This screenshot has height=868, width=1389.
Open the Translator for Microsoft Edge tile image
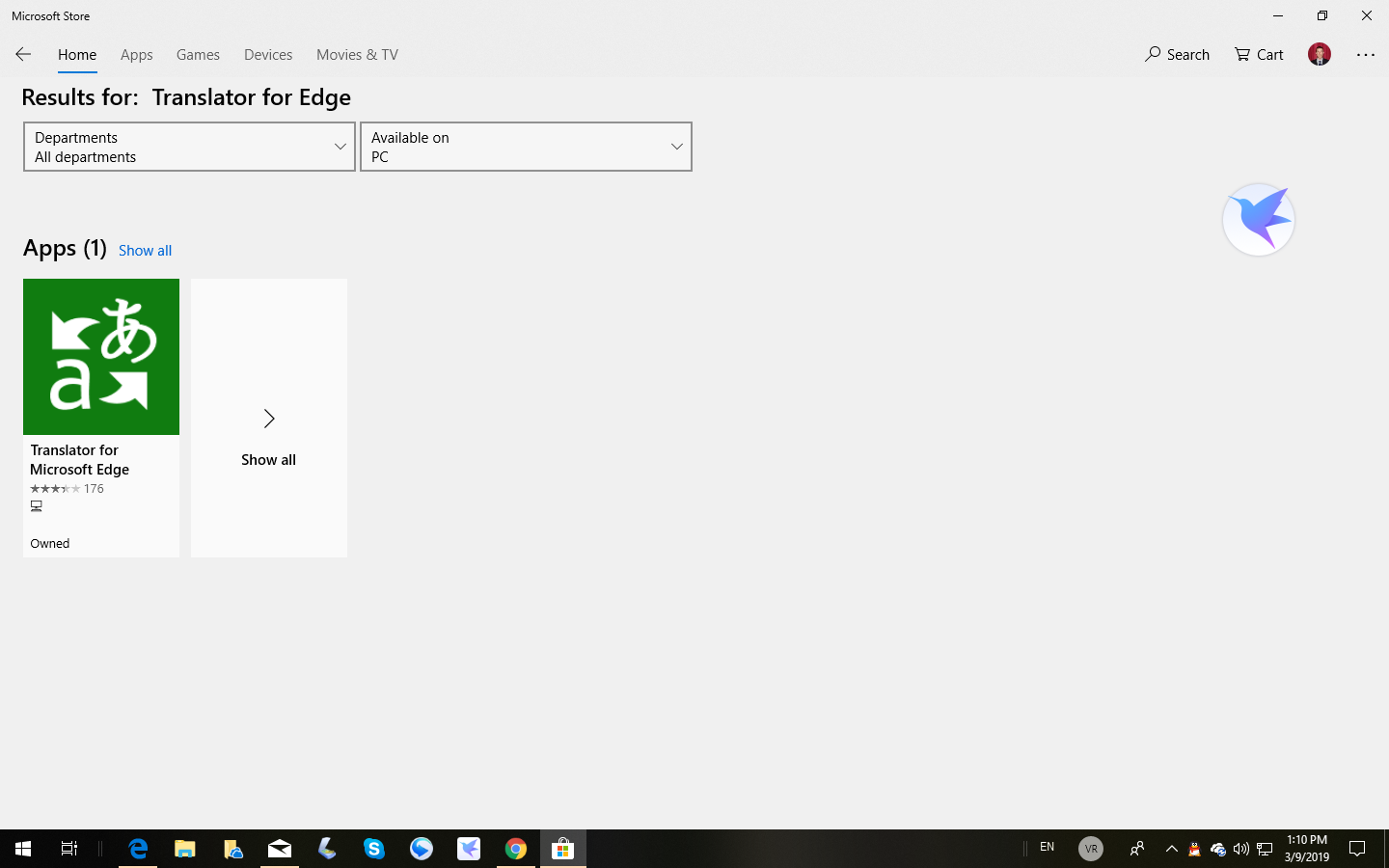(101, 357)
